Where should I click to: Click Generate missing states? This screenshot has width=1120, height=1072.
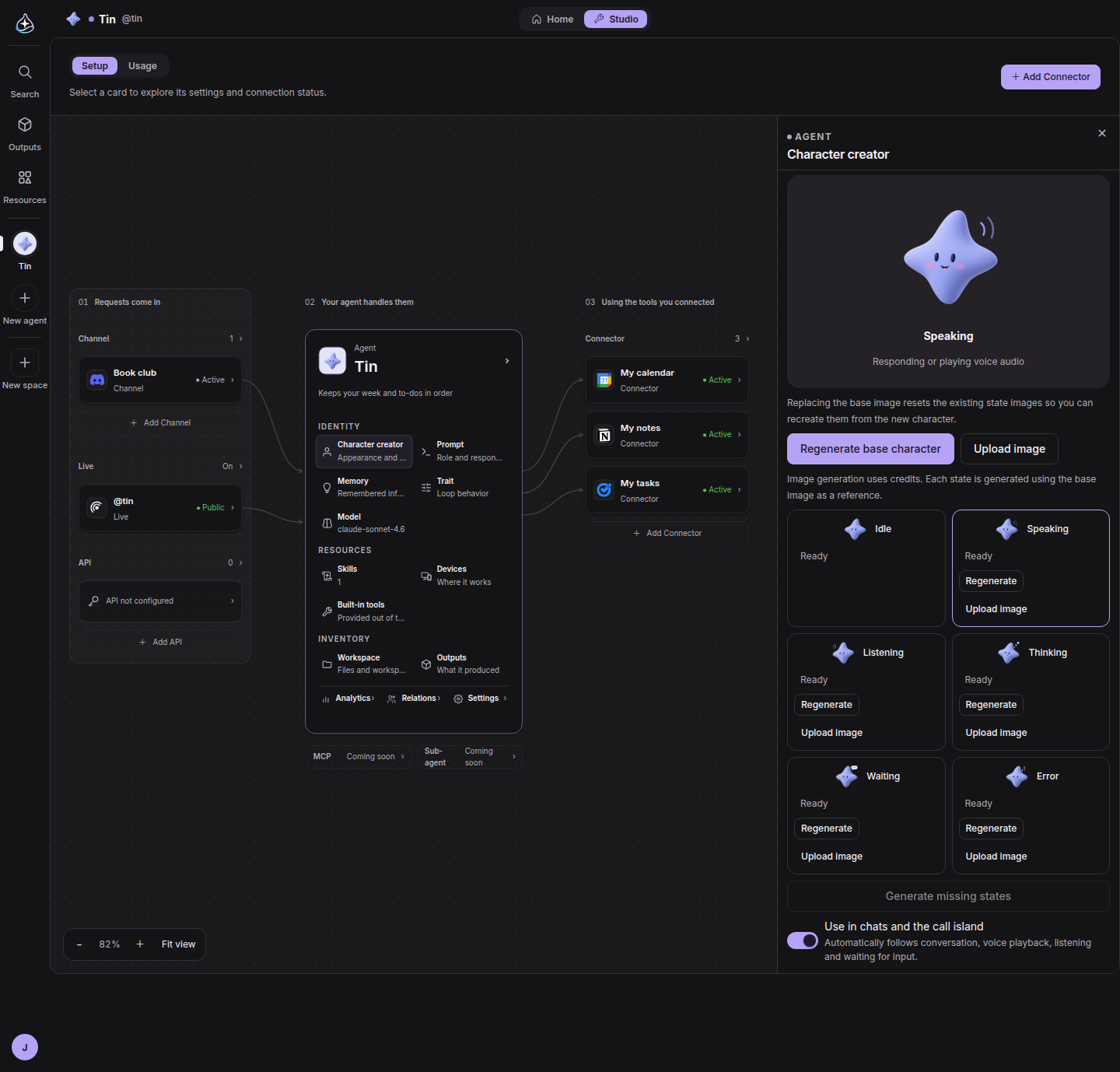[x=948, y=896]
